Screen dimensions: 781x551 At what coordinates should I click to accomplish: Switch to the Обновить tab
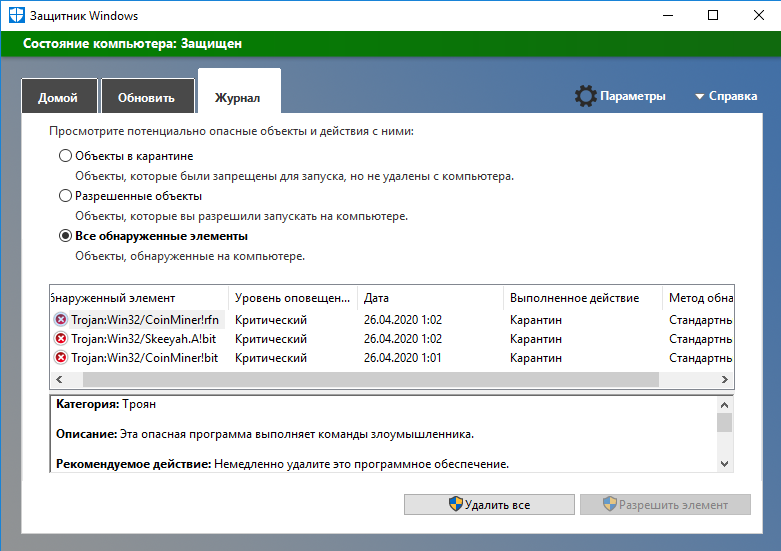(147, 96)
